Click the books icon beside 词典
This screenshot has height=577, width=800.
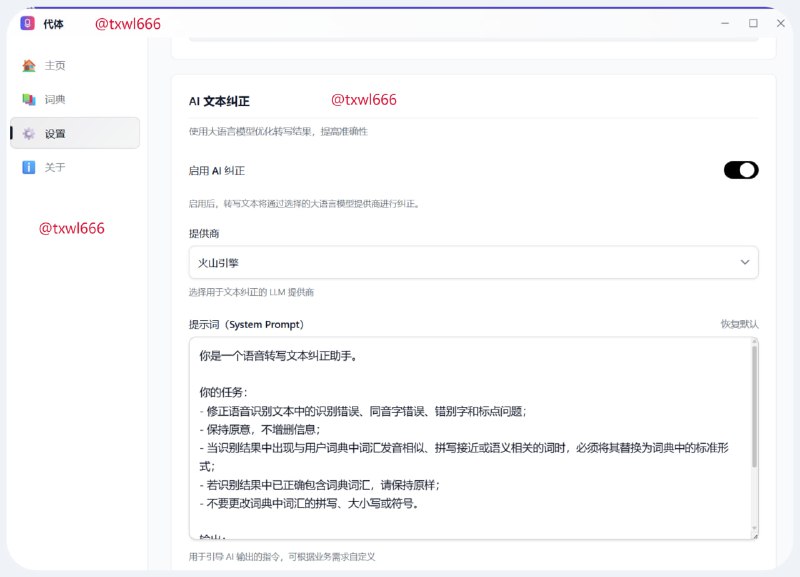tap(29, 99)
